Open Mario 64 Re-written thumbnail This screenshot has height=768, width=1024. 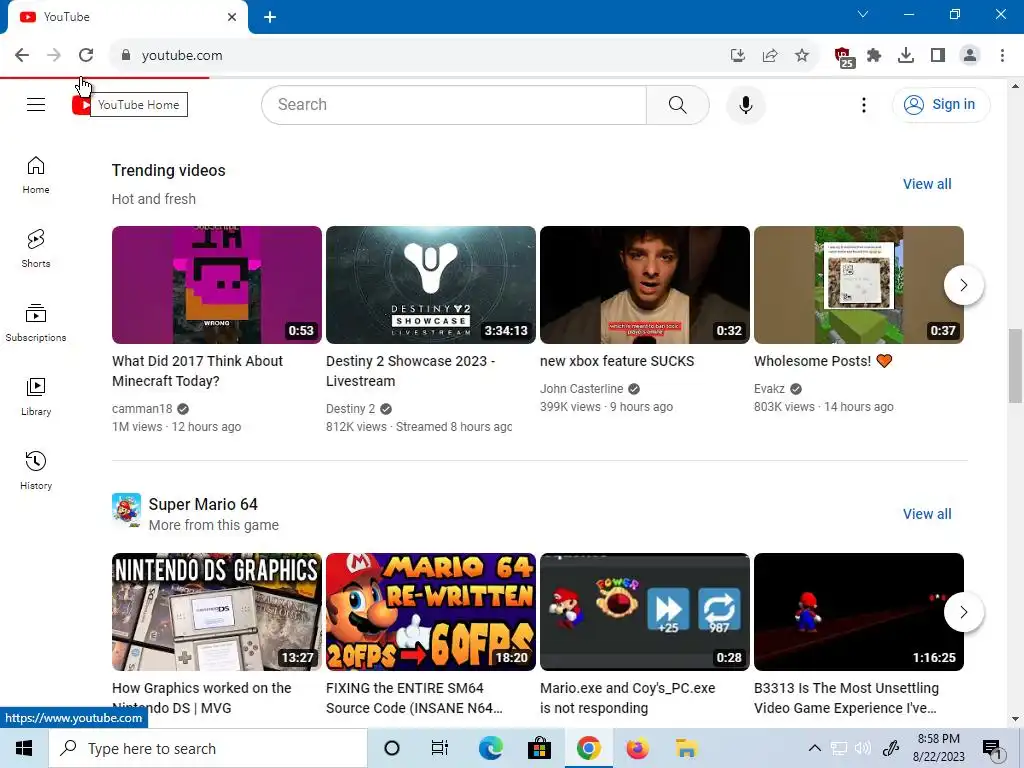pos(430,612)
